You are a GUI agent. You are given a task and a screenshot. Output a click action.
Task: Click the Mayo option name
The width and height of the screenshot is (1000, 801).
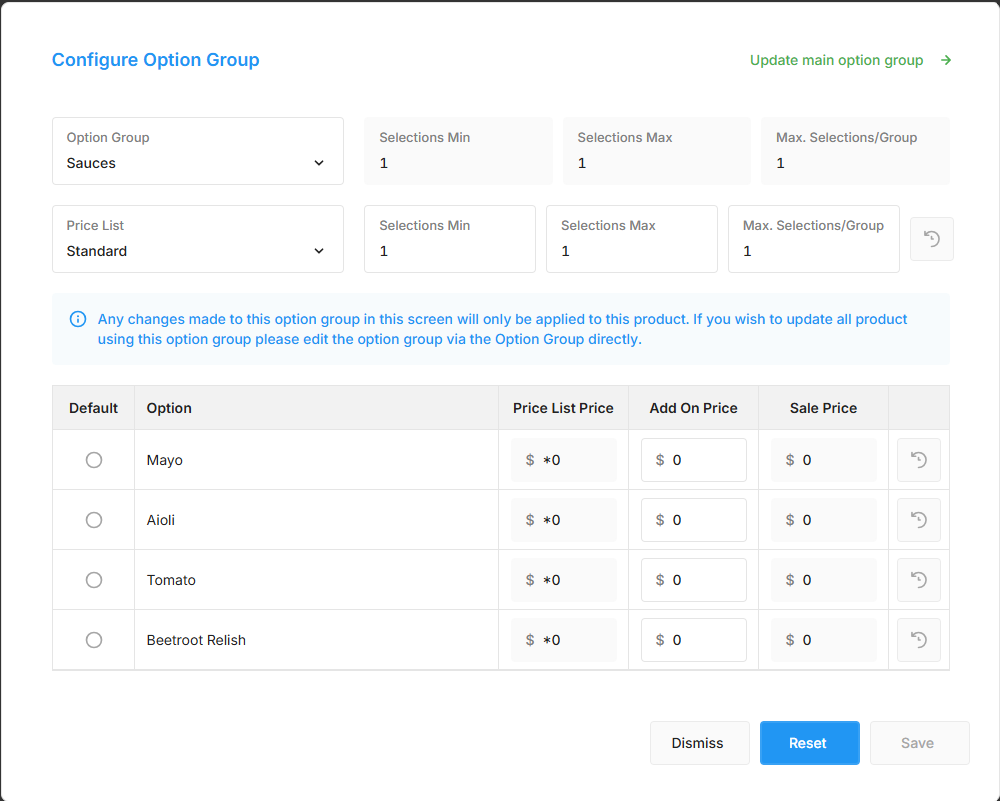(x=165, y=460)
